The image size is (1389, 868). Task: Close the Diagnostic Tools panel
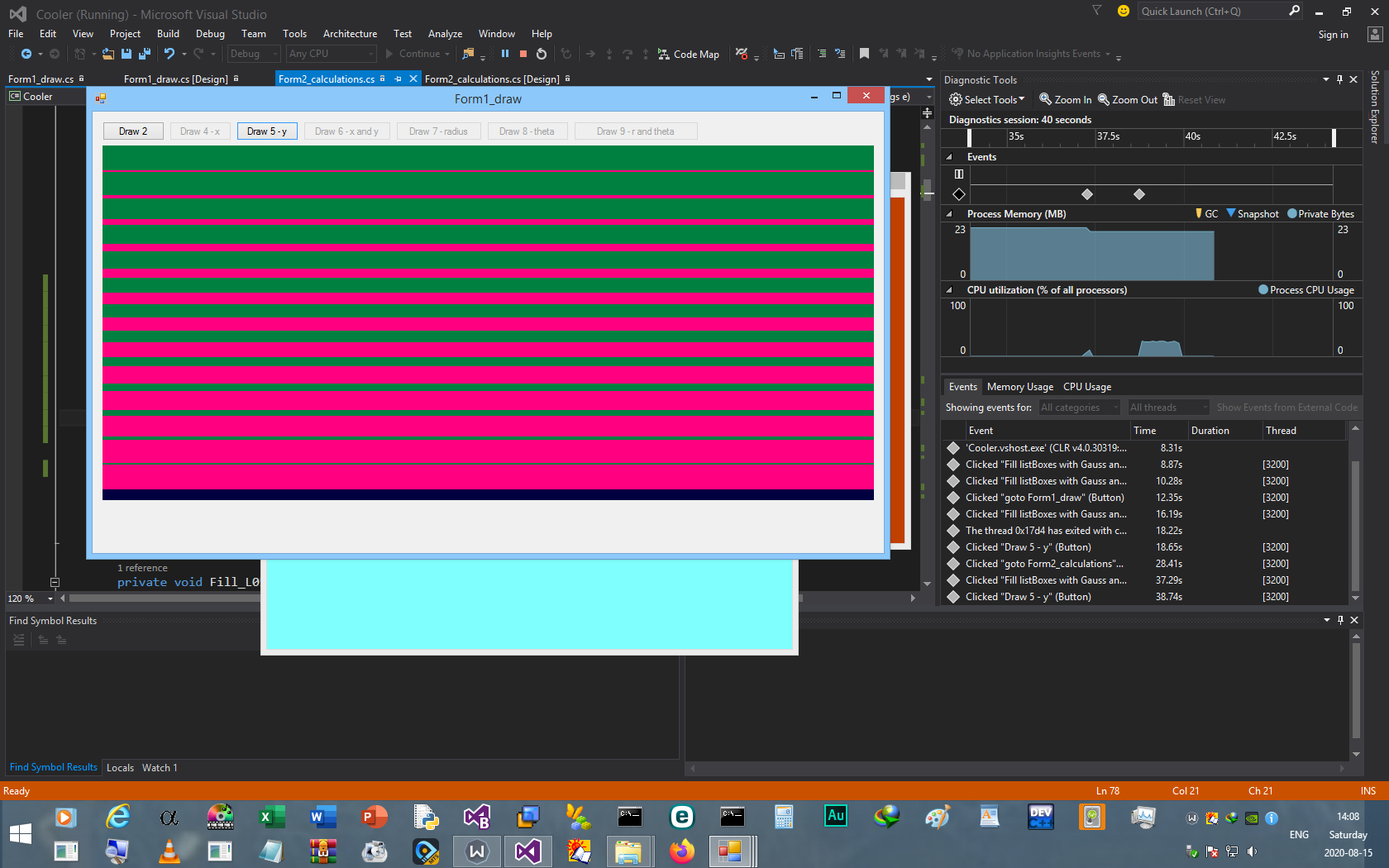pos(1353,79)
